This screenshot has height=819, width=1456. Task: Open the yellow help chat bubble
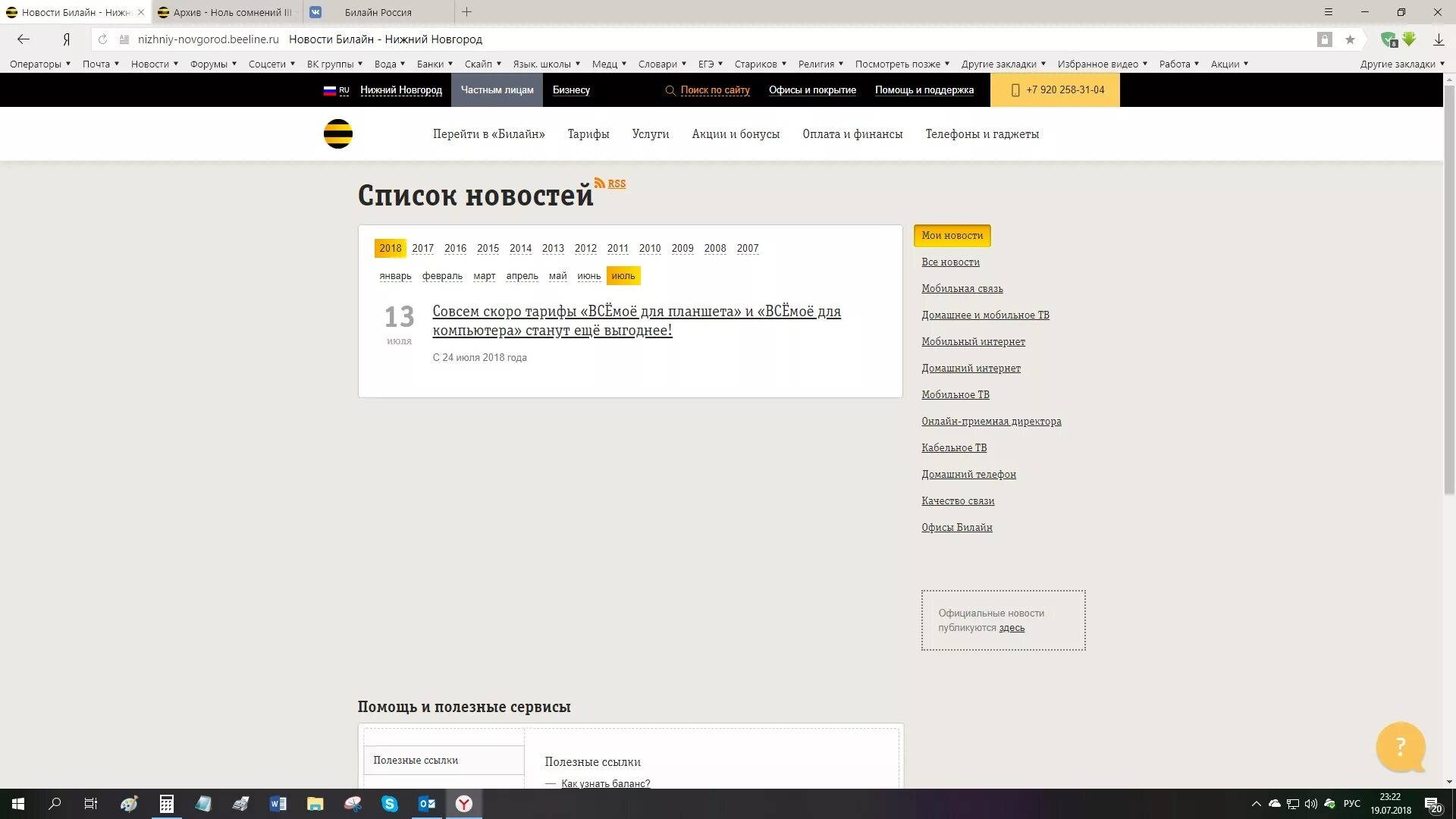(x=1401, y=747)
